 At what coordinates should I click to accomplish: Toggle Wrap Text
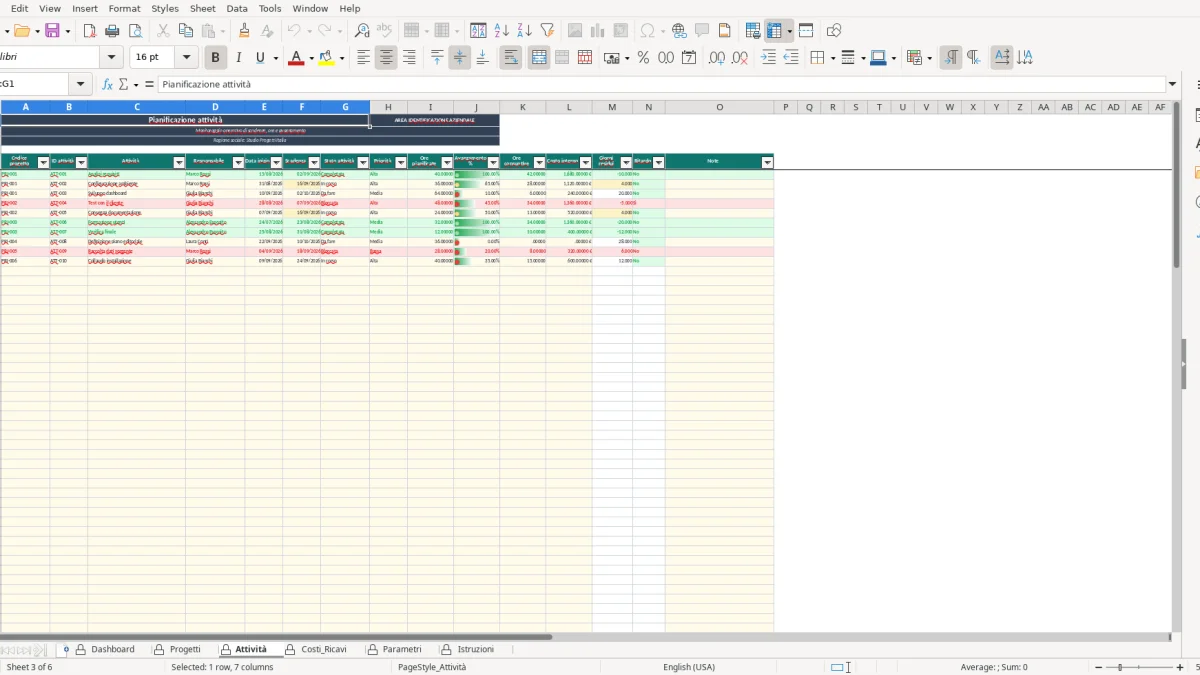511,58
